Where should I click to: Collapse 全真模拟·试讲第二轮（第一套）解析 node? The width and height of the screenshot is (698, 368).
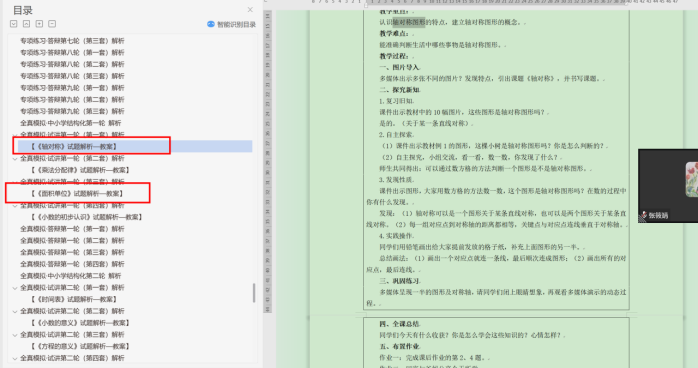(x=15, y=288)
